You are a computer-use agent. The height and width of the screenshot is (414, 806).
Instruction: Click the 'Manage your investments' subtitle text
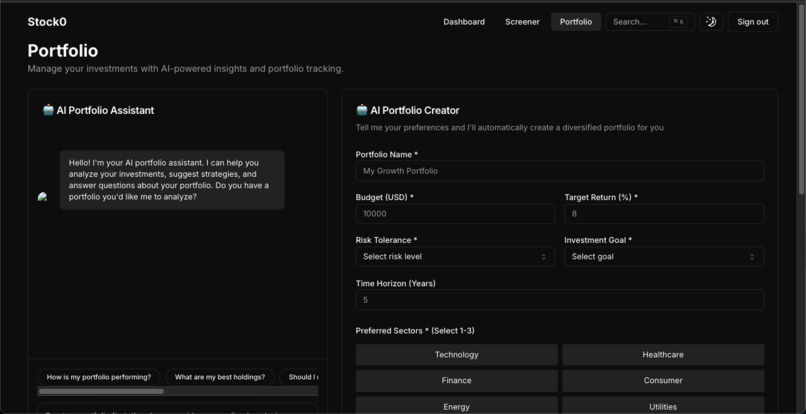[x=185, y=69]
